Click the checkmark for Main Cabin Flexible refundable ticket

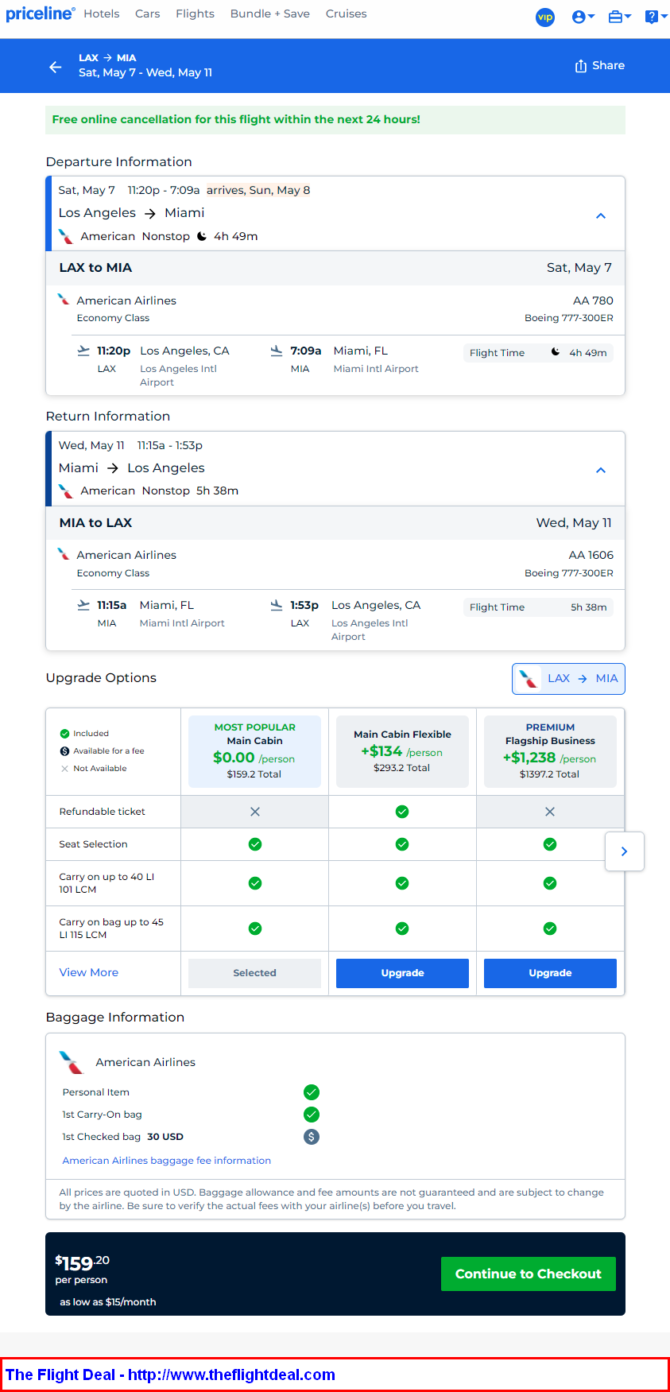coord(402,812)
